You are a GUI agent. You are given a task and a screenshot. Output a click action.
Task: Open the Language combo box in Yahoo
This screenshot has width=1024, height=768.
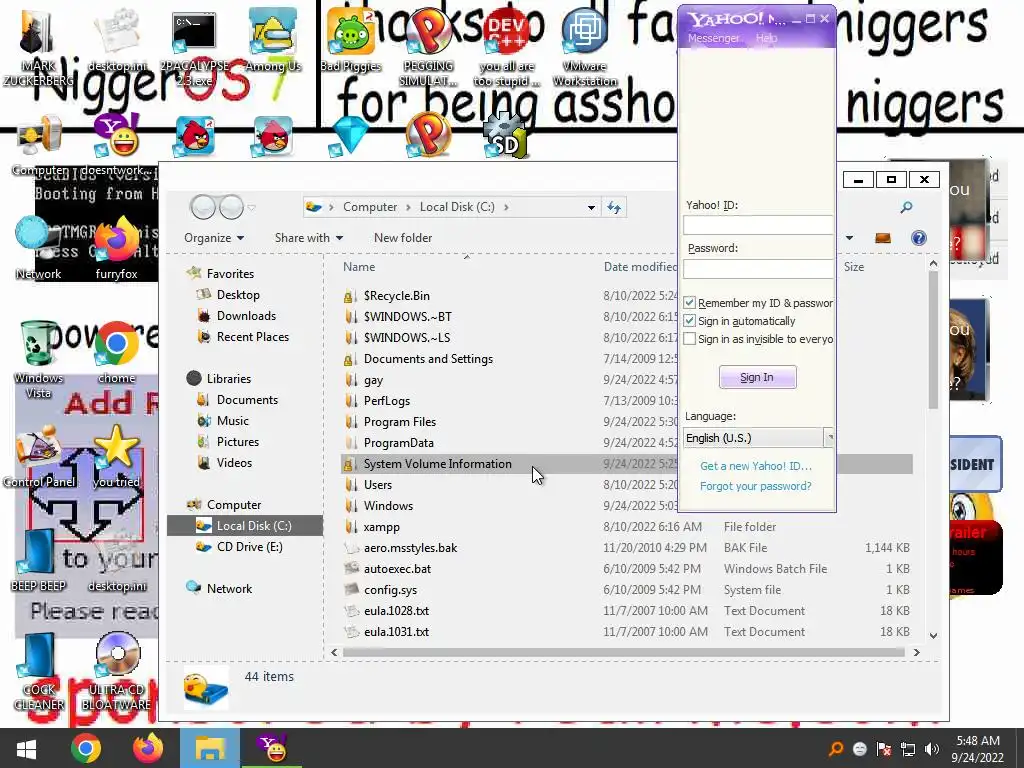click(x=758, y=438)
